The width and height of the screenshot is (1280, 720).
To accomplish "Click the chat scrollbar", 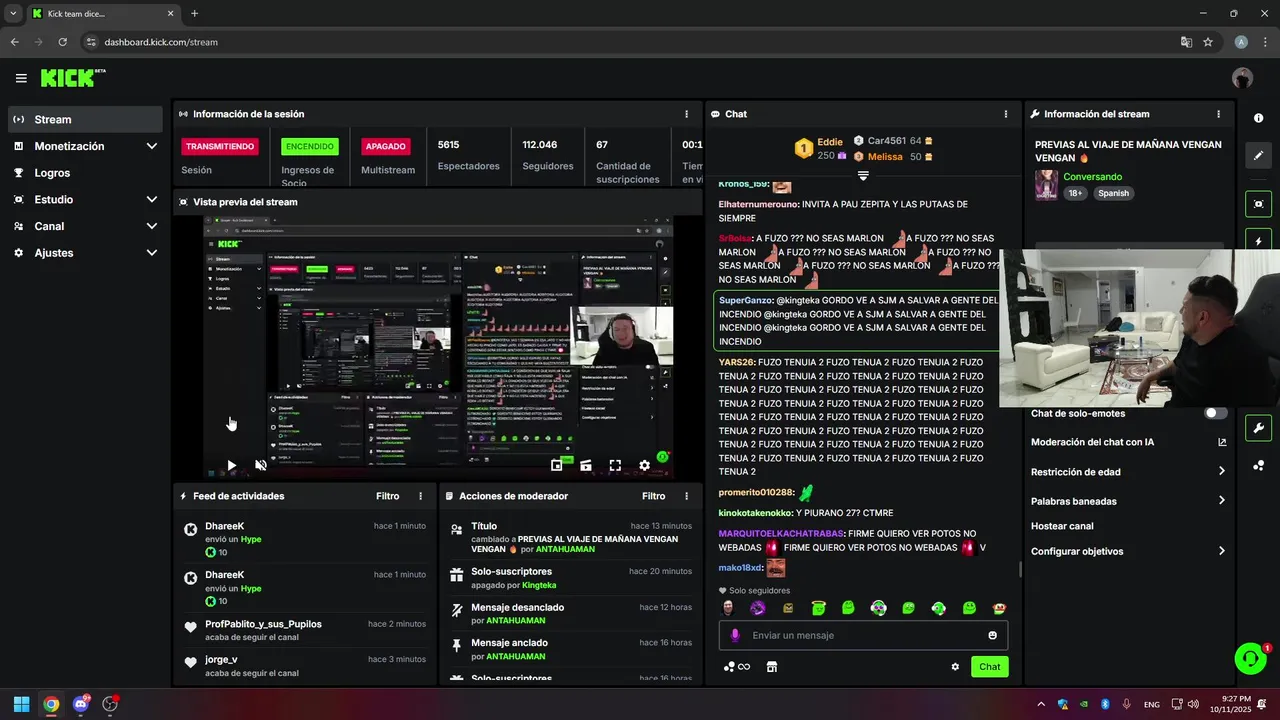I will click(x=1019, y=568).
